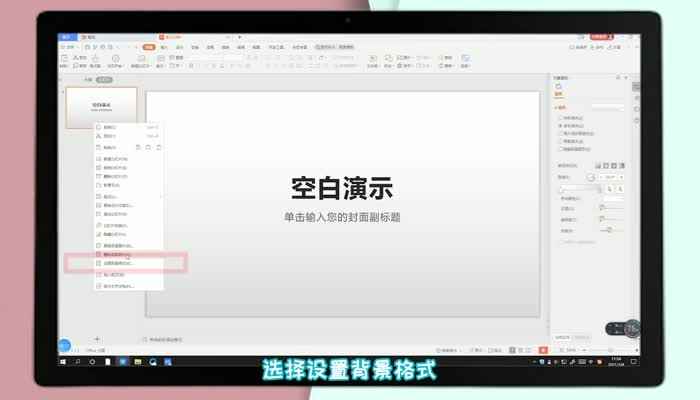The height and width of the screenshot is (400, 700).
Task: Select the 纯色填充 solid fill radio button
Action: pyautogui.click(x=561, y=118)
